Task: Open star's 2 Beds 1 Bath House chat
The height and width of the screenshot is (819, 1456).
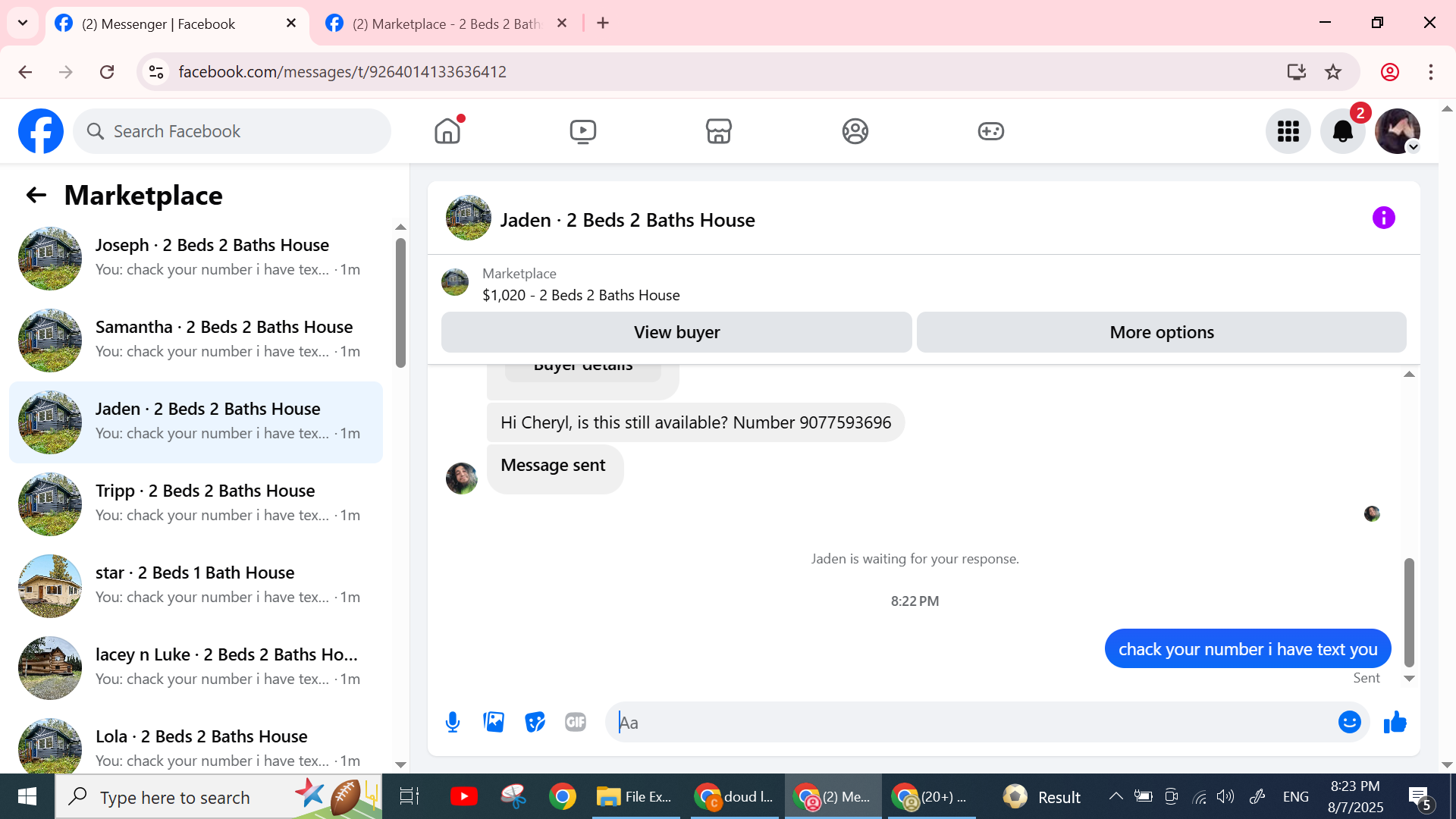Action: point(196,585)
